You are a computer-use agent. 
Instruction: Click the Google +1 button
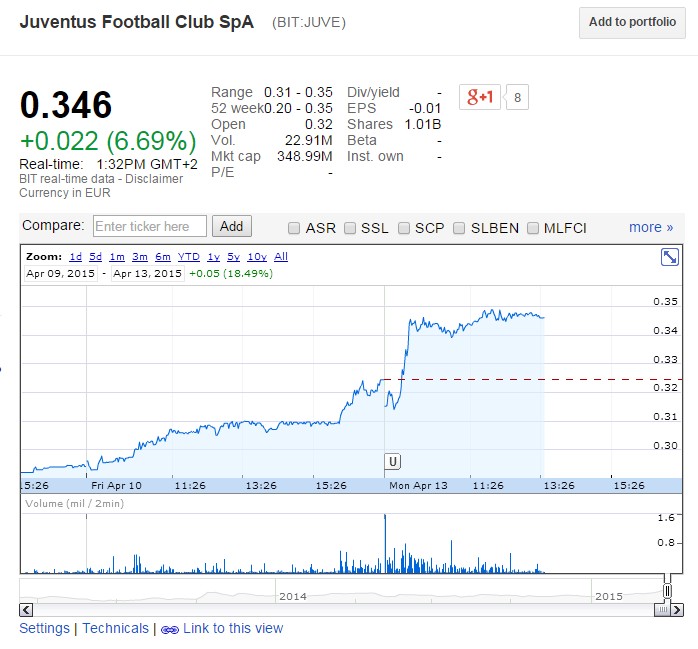[479, 97]
